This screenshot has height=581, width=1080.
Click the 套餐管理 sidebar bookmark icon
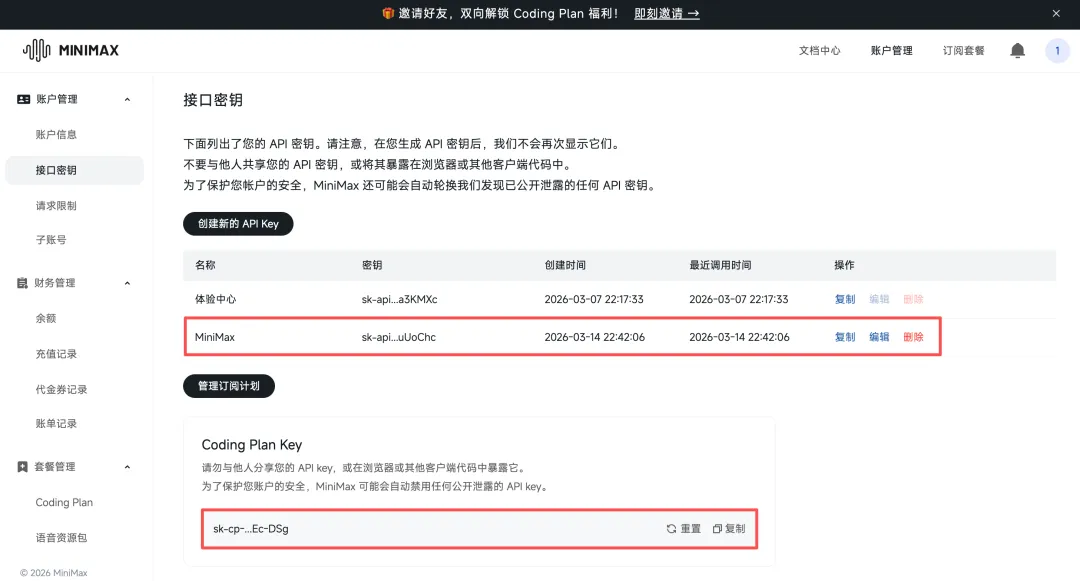click(22, 467)
